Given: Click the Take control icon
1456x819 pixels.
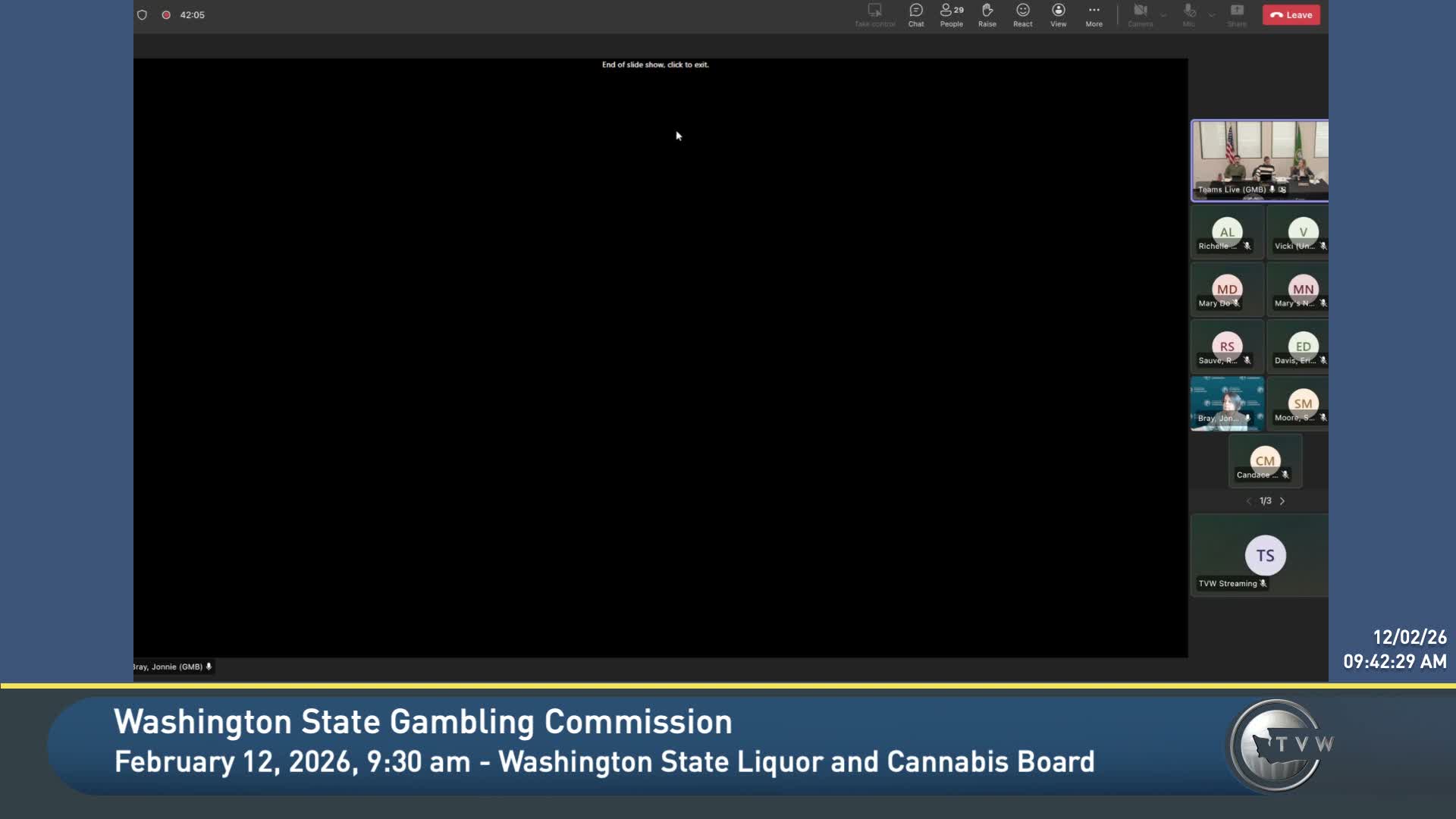Looking at the screenshot, I should (x=875, y=14).
